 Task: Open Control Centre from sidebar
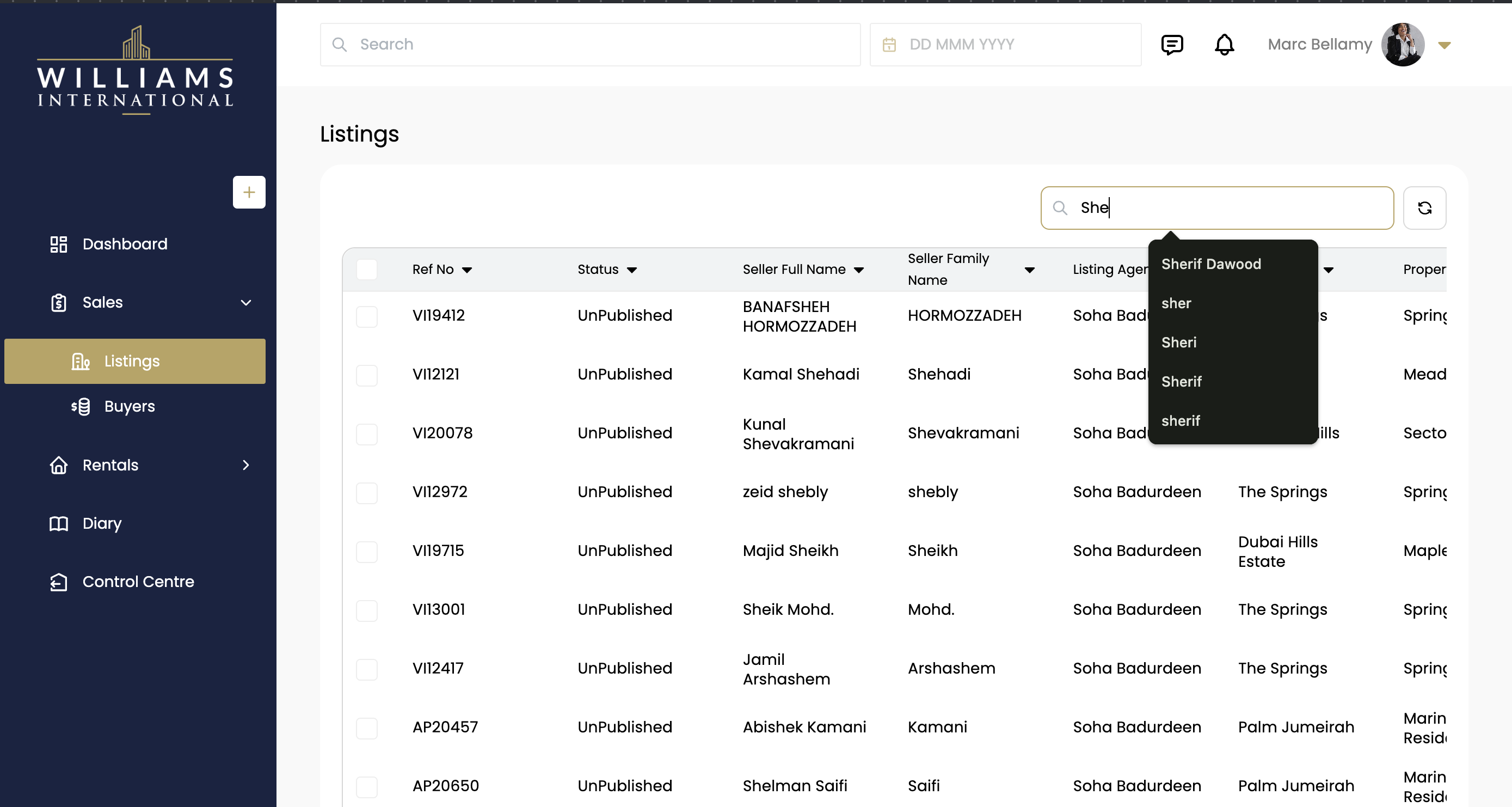pos(138,582)
